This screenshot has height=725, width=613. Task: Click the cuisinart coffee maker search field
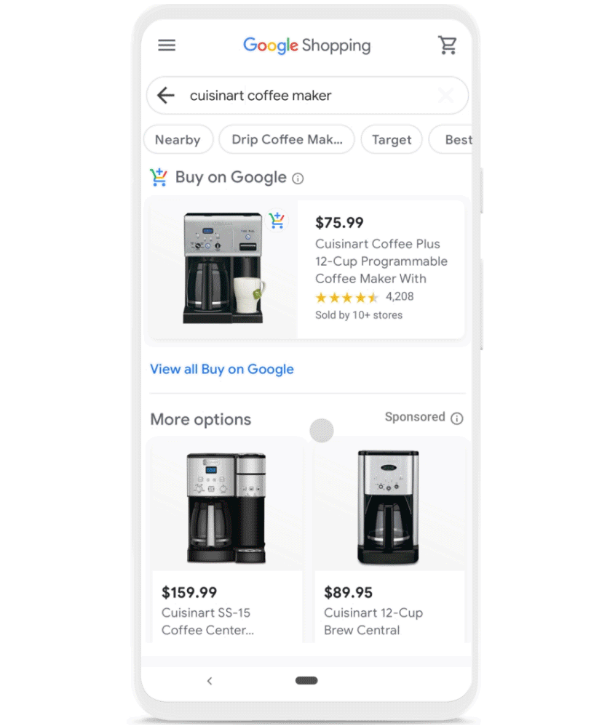click(307, 96)
